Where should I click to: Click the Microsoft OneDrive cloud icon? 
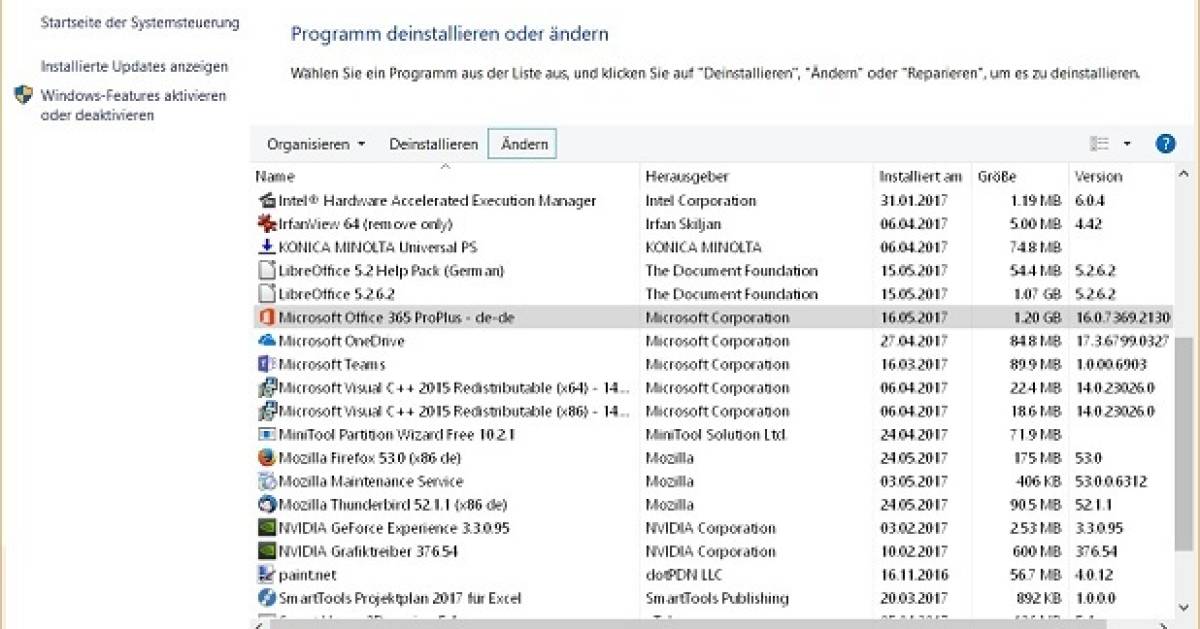coord(266,341)
